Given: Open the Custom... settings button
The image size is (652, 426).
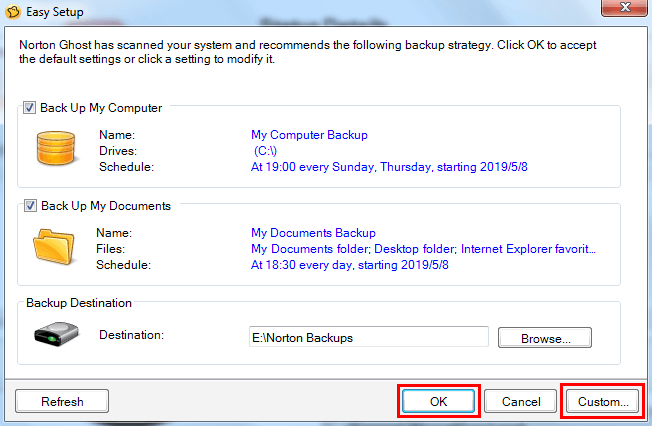Looking at the screenshot, I should click(x=603, y=401).
